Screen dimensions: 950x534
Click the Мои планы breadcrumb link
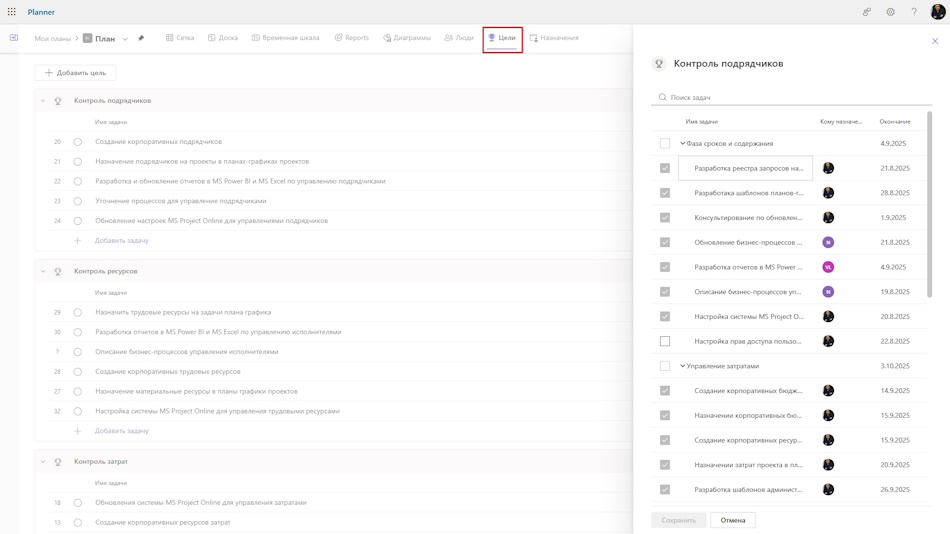[53, 38]
